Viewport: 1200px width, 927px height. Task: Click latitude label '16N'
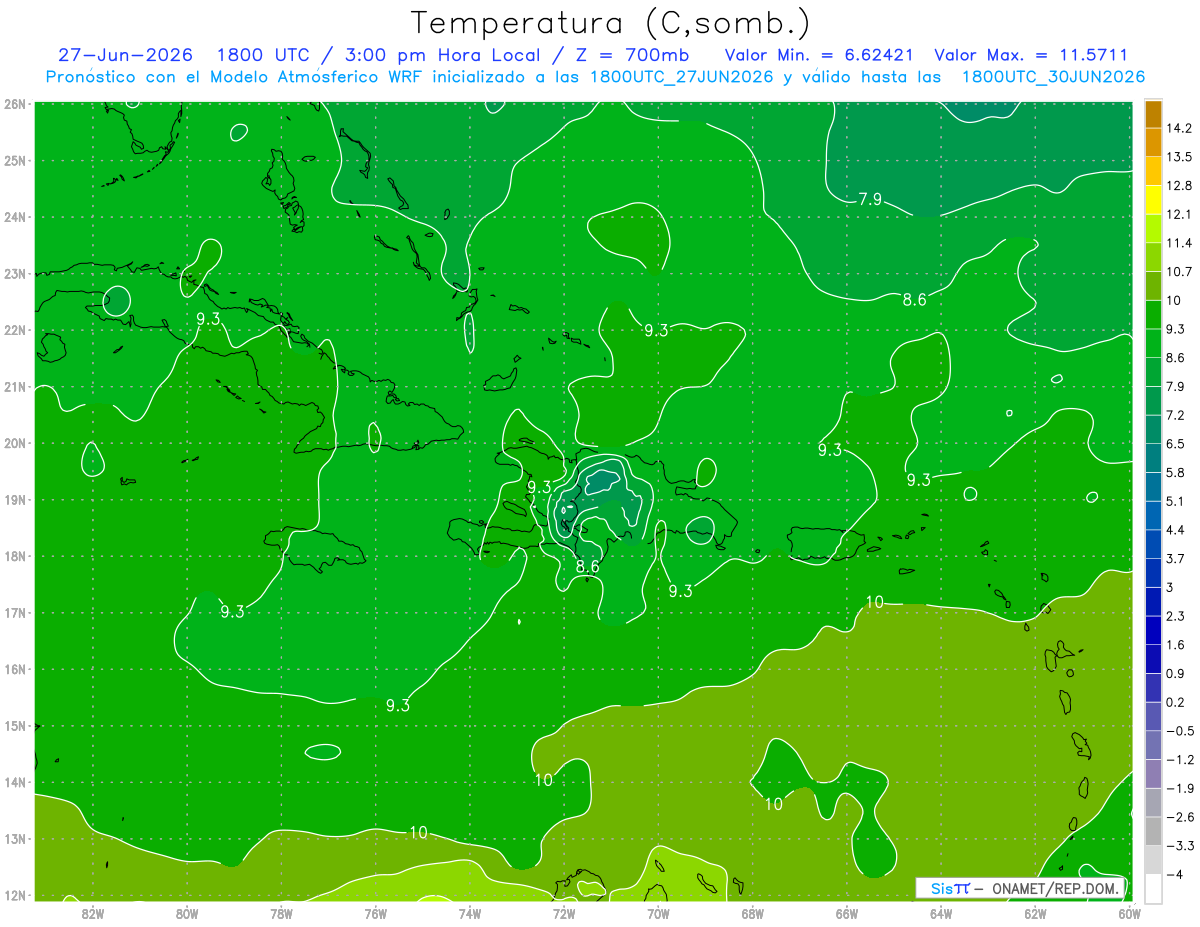pos(15,669)
